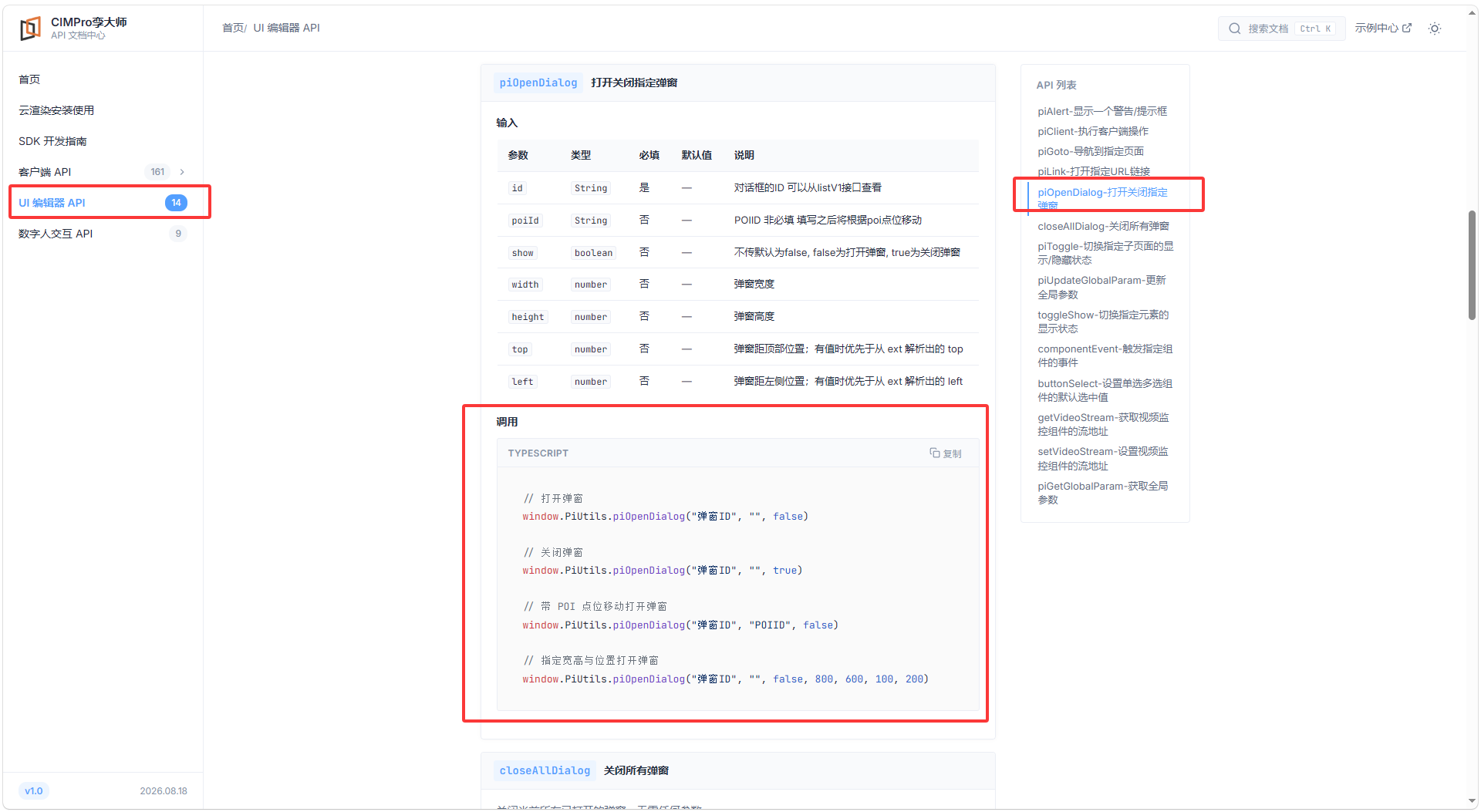1481x812 pixels.
Task: Jump to getVideoStream in the API list
Action: tap(1103, 424)
